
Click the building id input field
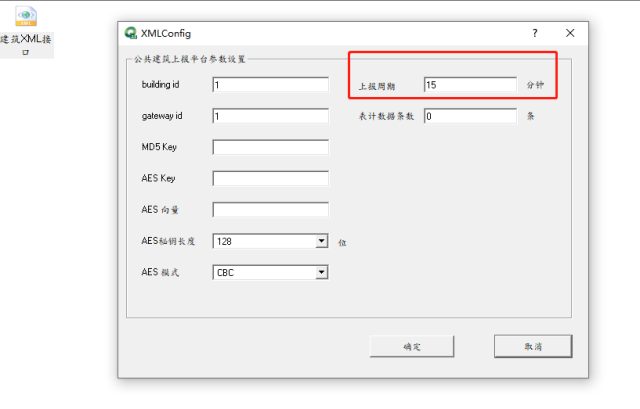270,85
